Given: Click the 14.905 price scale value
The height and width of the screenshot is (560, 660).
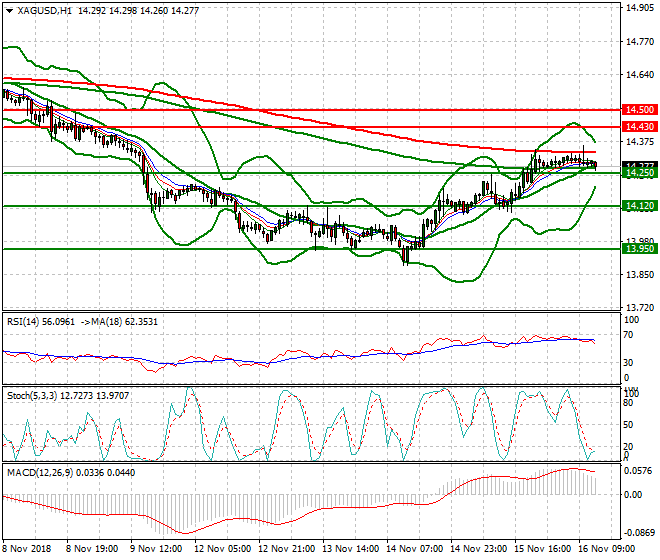Looking at the screenshot, I should click(x=640, y=8).
